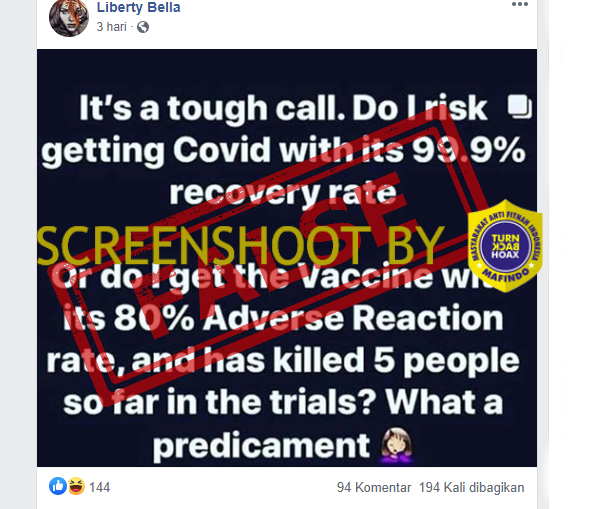Click the blue thumbs-up Like reaction icon
This screenshot has height=509, width=590.
click(58, 486)
